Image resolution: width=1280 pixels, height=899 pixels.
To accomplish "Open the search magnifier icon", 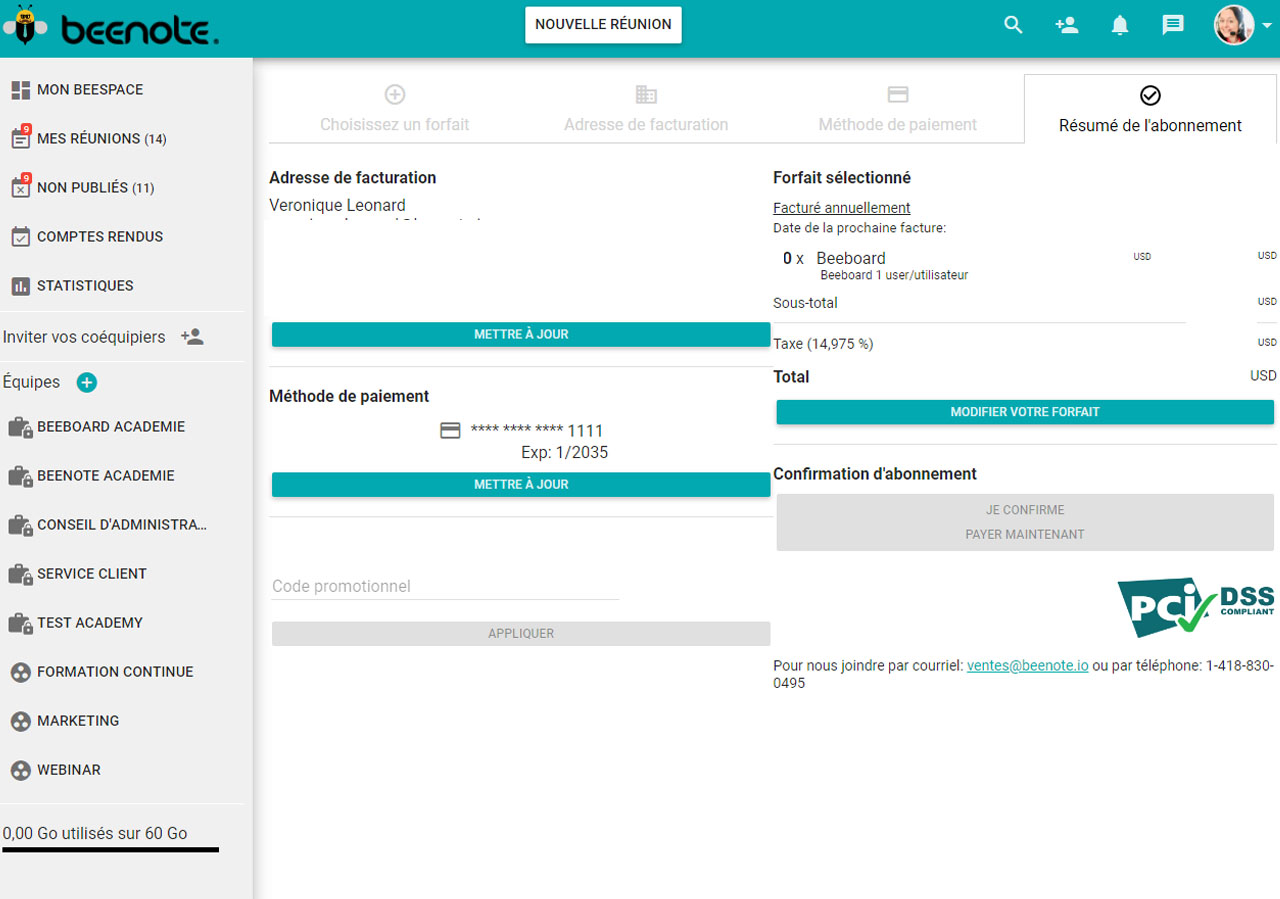I will (x=1013, y=25).
